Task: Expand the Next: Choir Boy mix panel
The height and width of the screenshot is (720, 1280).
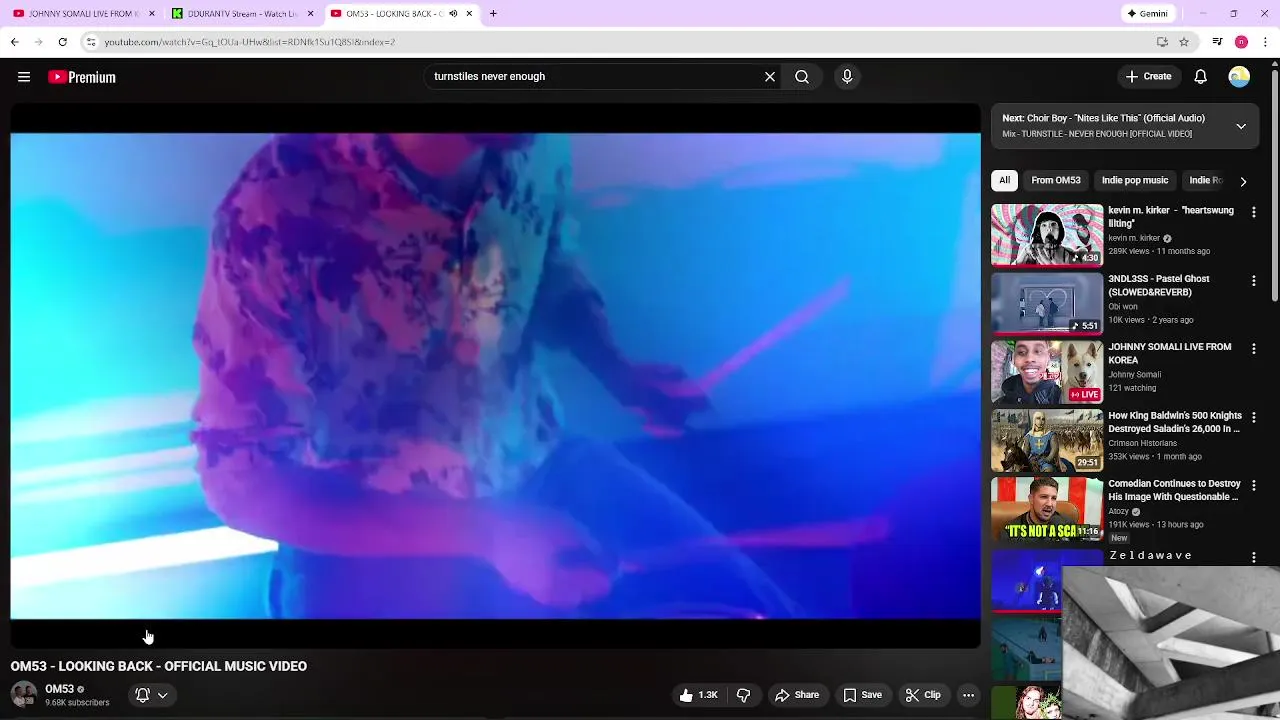Action: [1241, 126]
